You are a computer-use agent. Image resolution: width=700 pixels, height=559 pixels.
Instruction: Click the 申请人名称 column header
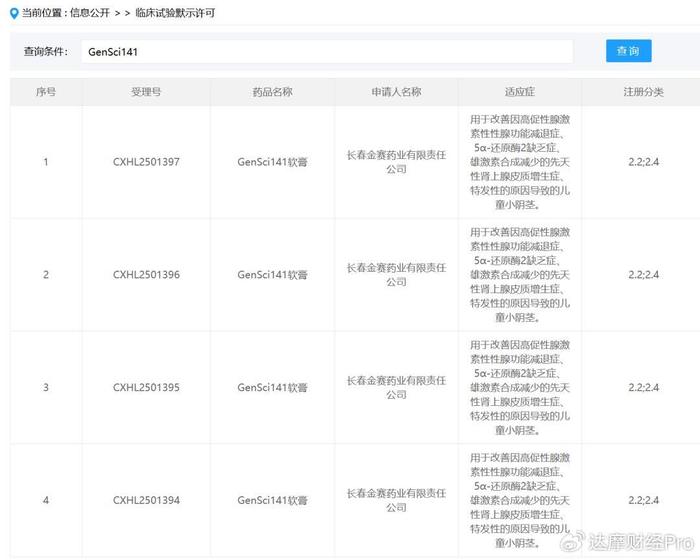396,92
